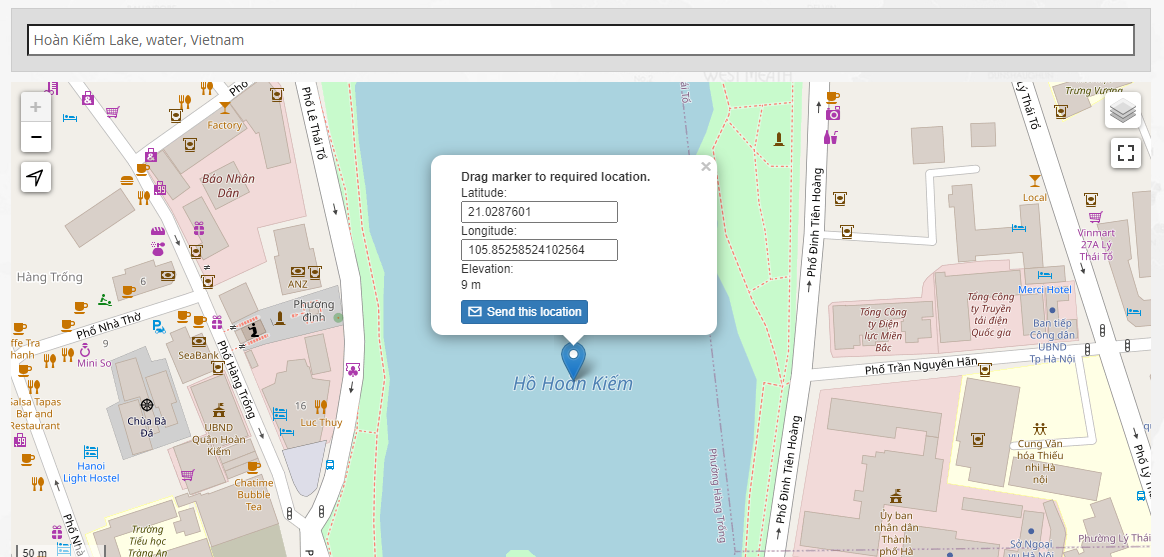Image resolution: width=1164 pixels, height=557 pixels.
Task: Click the Vinmart shopping cart icon
Action: 1095,217
